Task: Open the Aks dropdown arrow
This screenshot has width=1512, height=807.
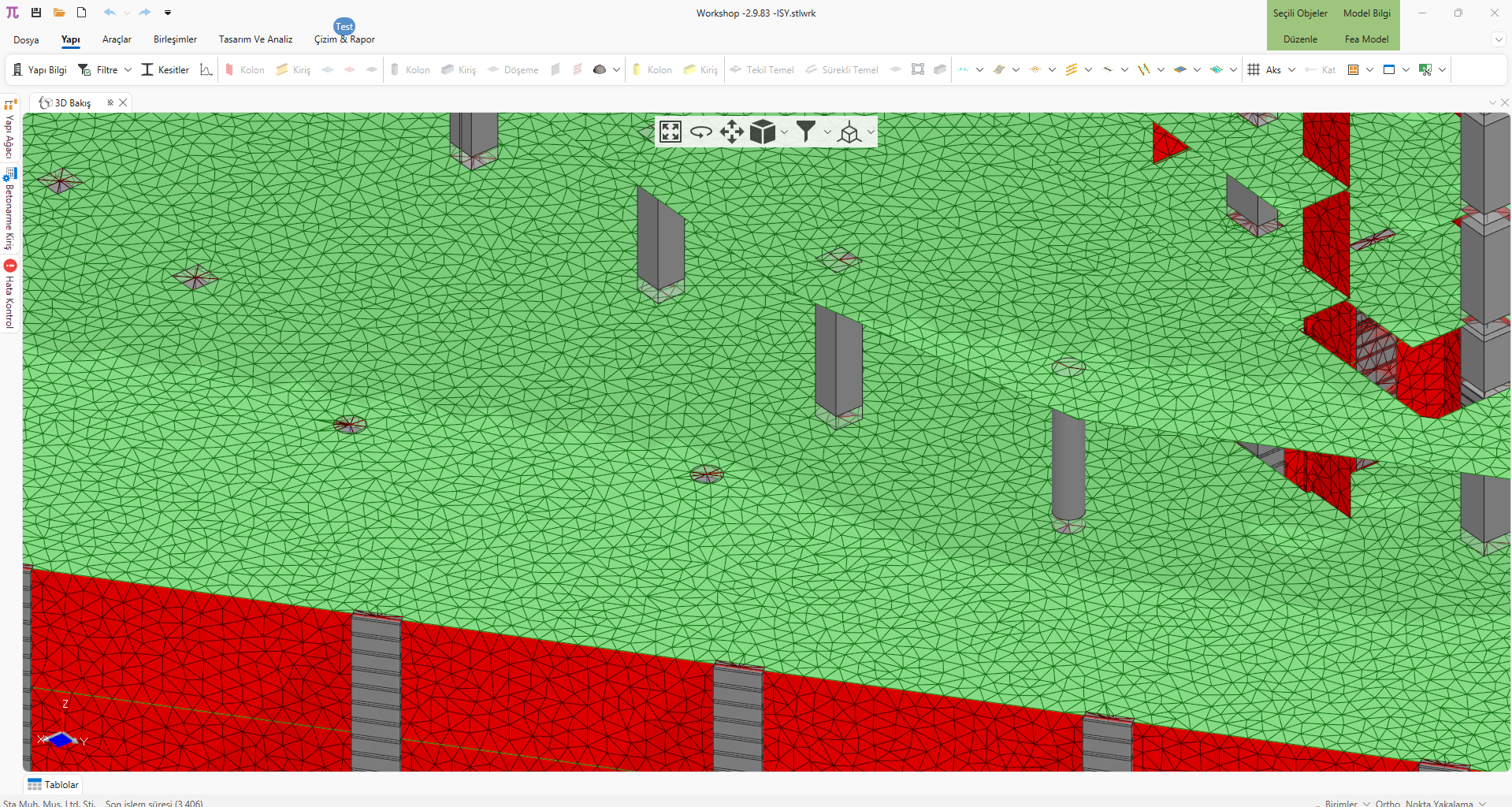Action: coord(1291,70)
